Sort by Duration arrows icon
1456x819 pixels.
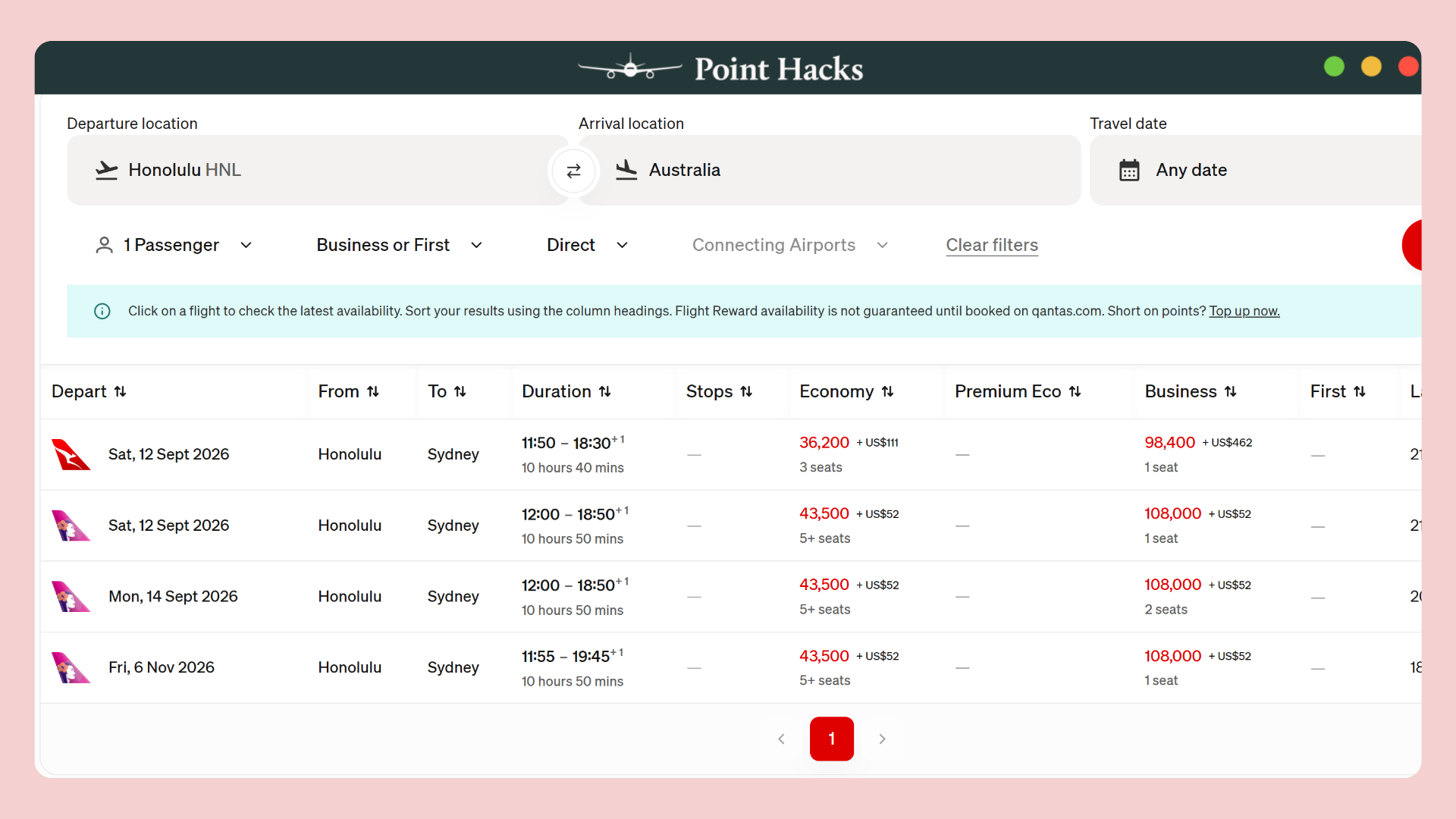(604, 391)
